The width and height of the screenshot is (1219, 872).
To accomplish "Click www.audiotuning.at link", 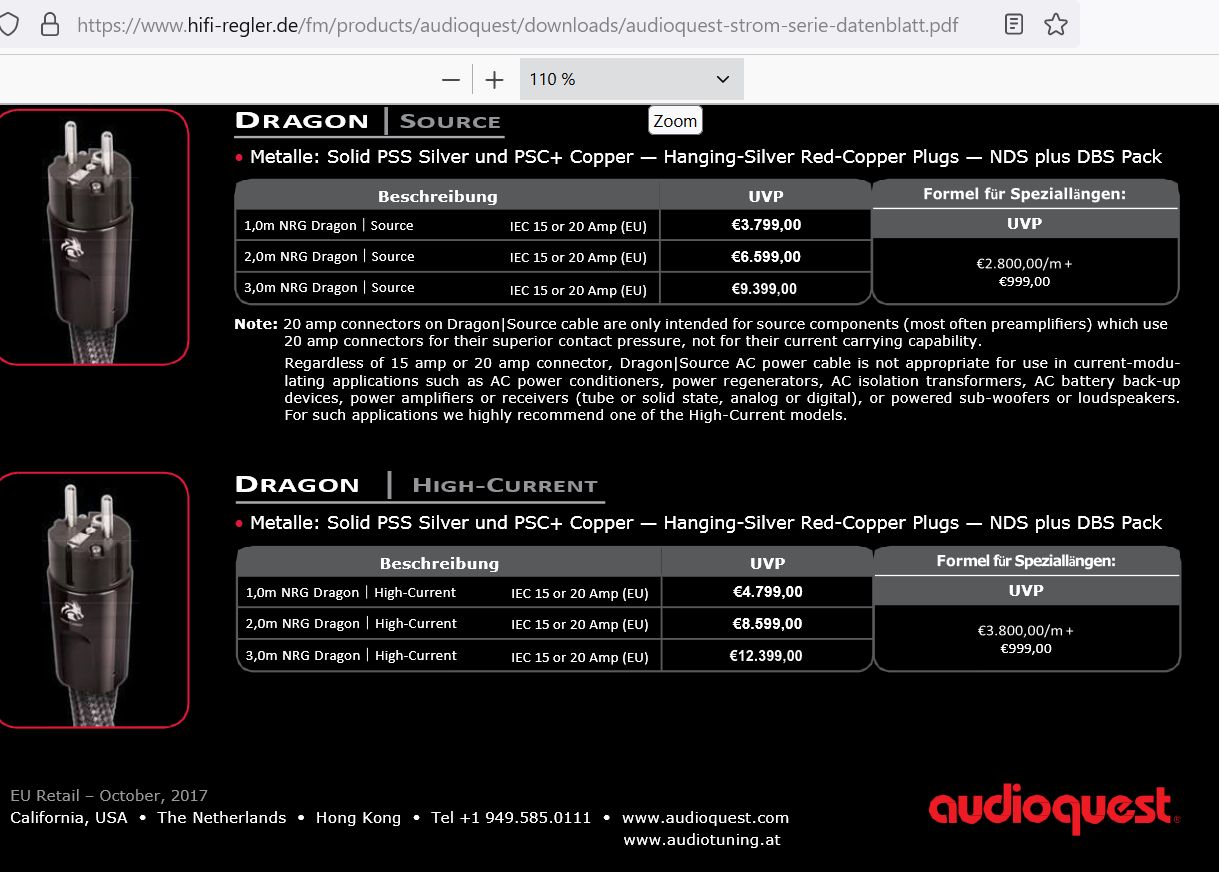I will pos(702,840).
